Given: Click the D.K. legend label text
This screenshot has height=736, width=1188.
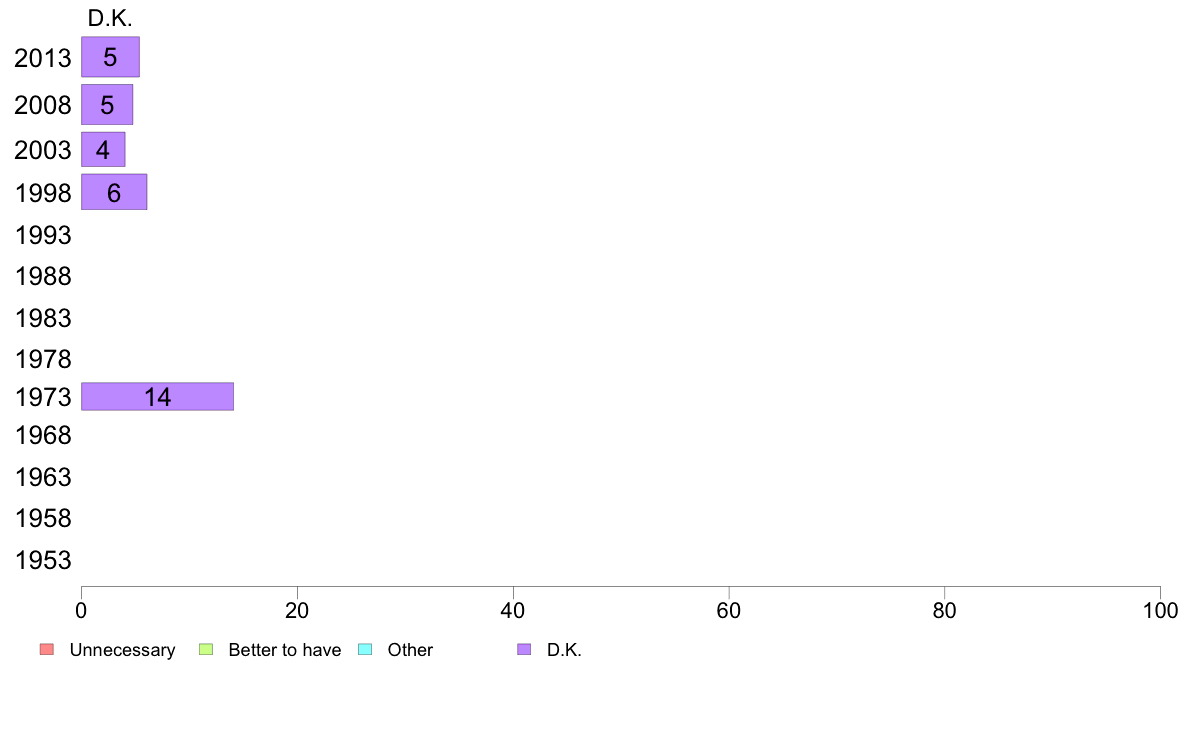Looking at the screenshot, I should pyautogui.click(x=564, y=650).
